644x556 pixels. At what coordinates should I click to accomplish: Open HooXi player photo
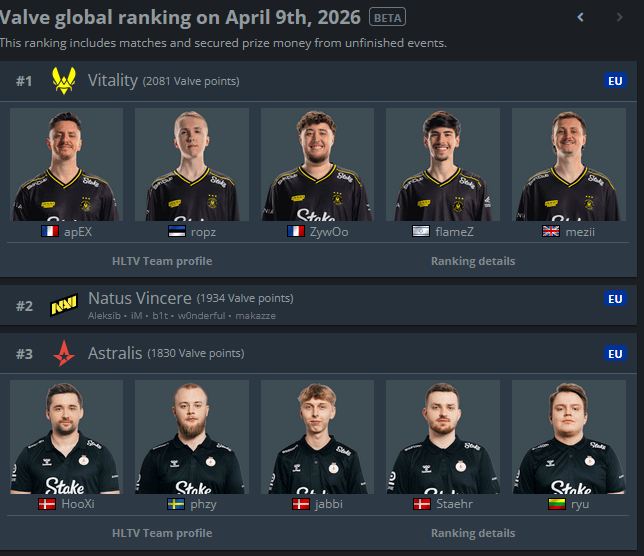[66, 437]
